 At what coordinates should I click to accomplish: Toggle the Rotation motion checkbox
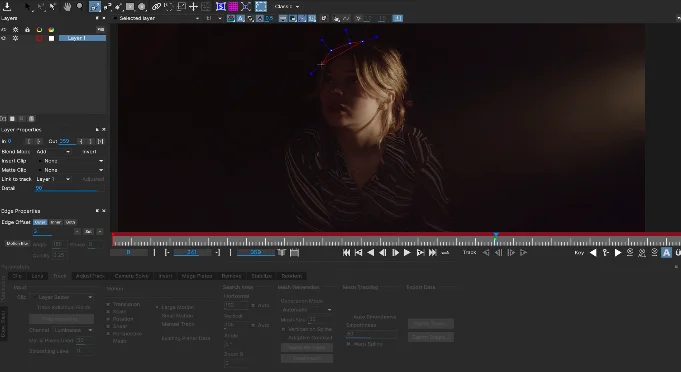click(x=108, y=319)
